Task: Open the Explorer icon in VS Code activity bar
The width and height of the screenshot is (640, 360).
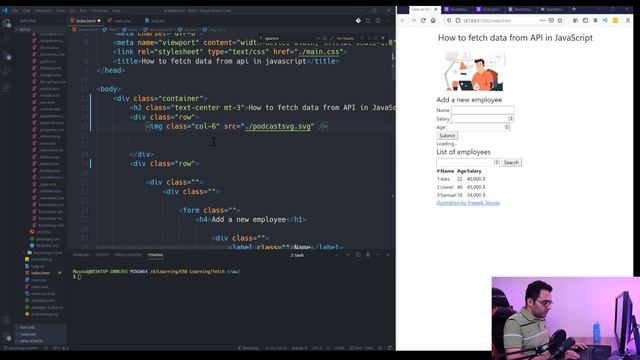Action: tap(7, 24)
